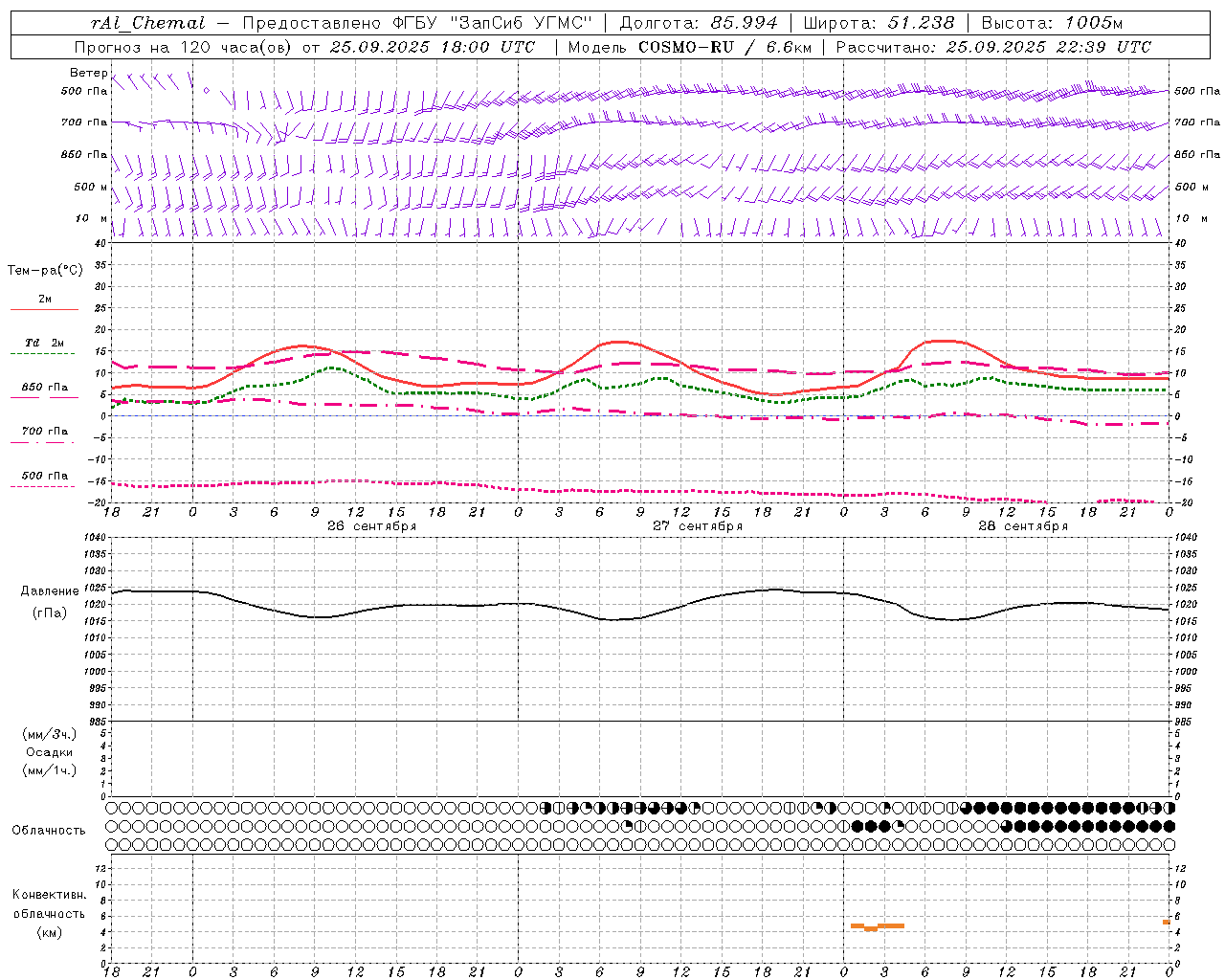Click "Прогноз на 120 часа(ов)" forecast start text
Screen dimensions: 1225x980
[x=184, y=47]
